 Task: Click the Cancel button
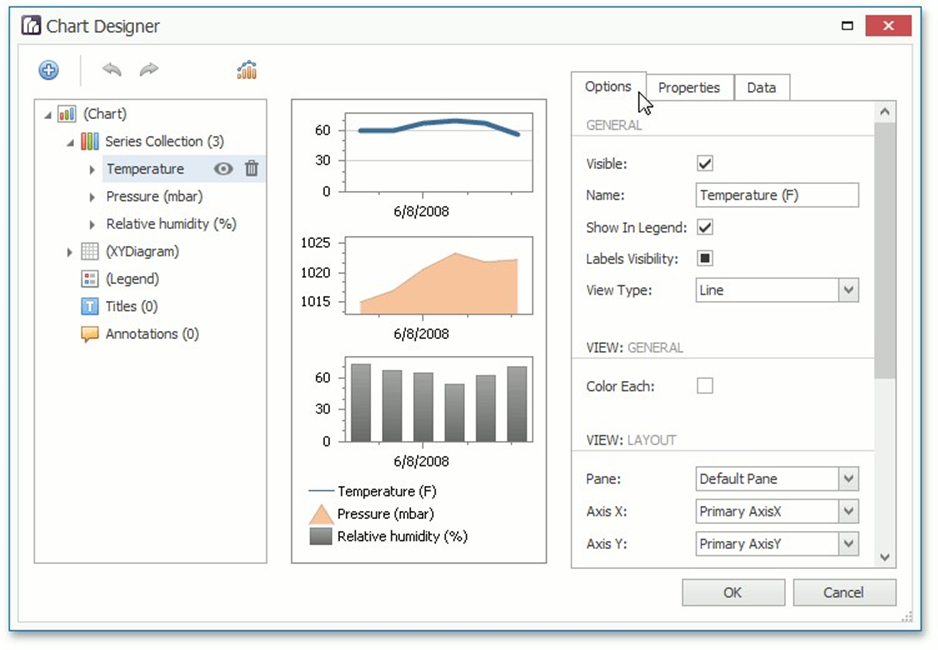point(844,592)
